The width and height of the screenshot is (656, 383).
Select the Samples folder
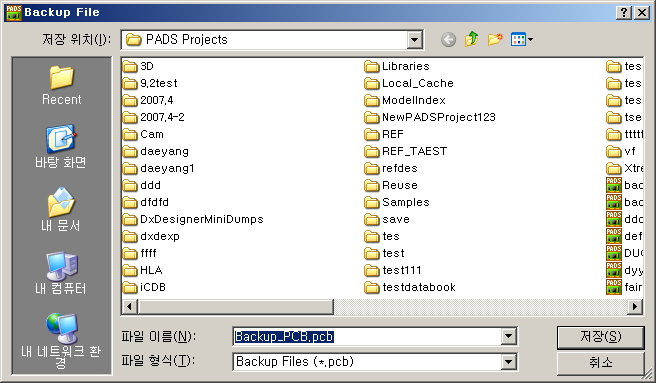click(x=397, y=202)
